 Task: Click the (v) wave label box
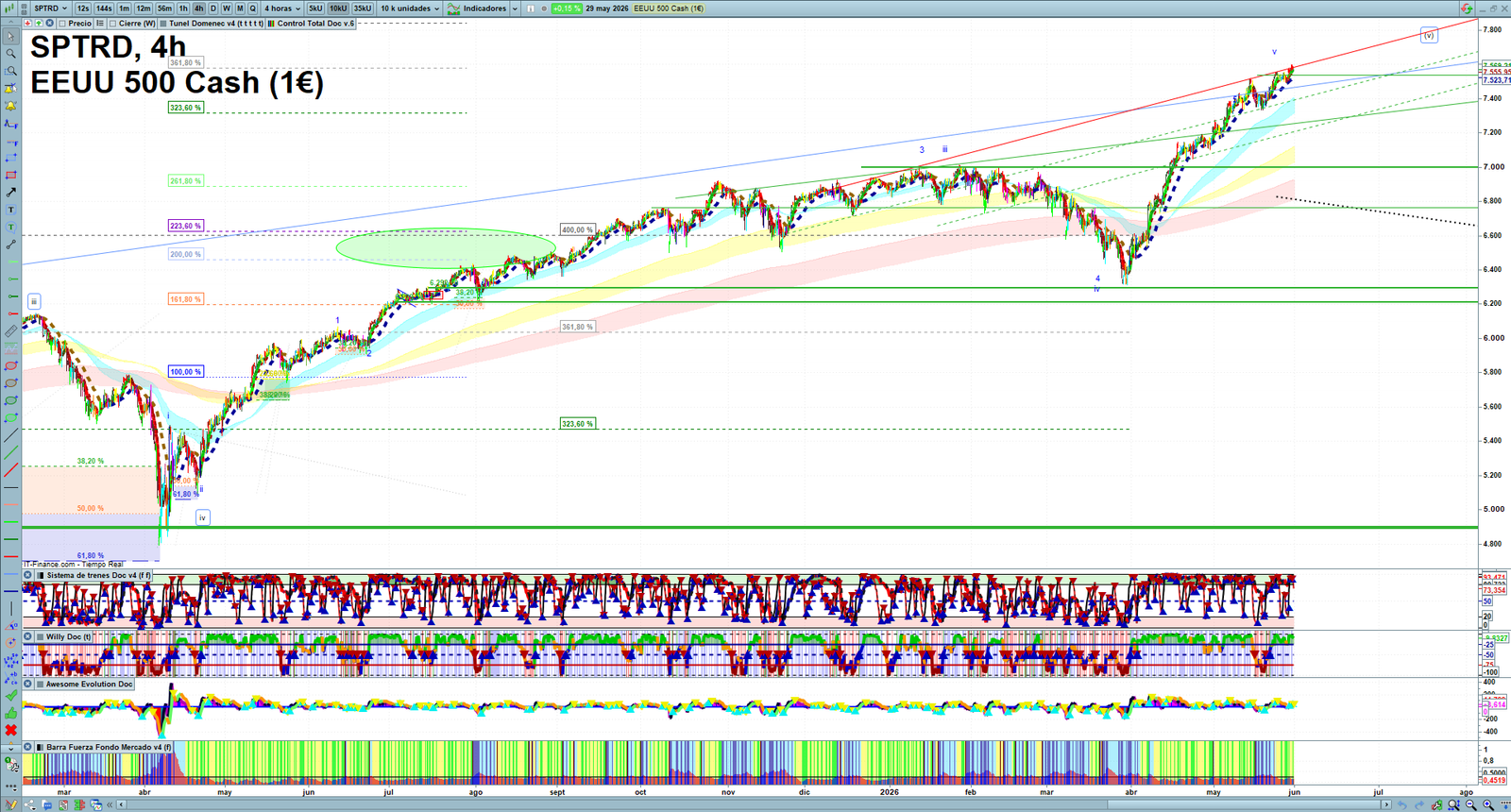pyautogui.click(x=1429, y=35)
